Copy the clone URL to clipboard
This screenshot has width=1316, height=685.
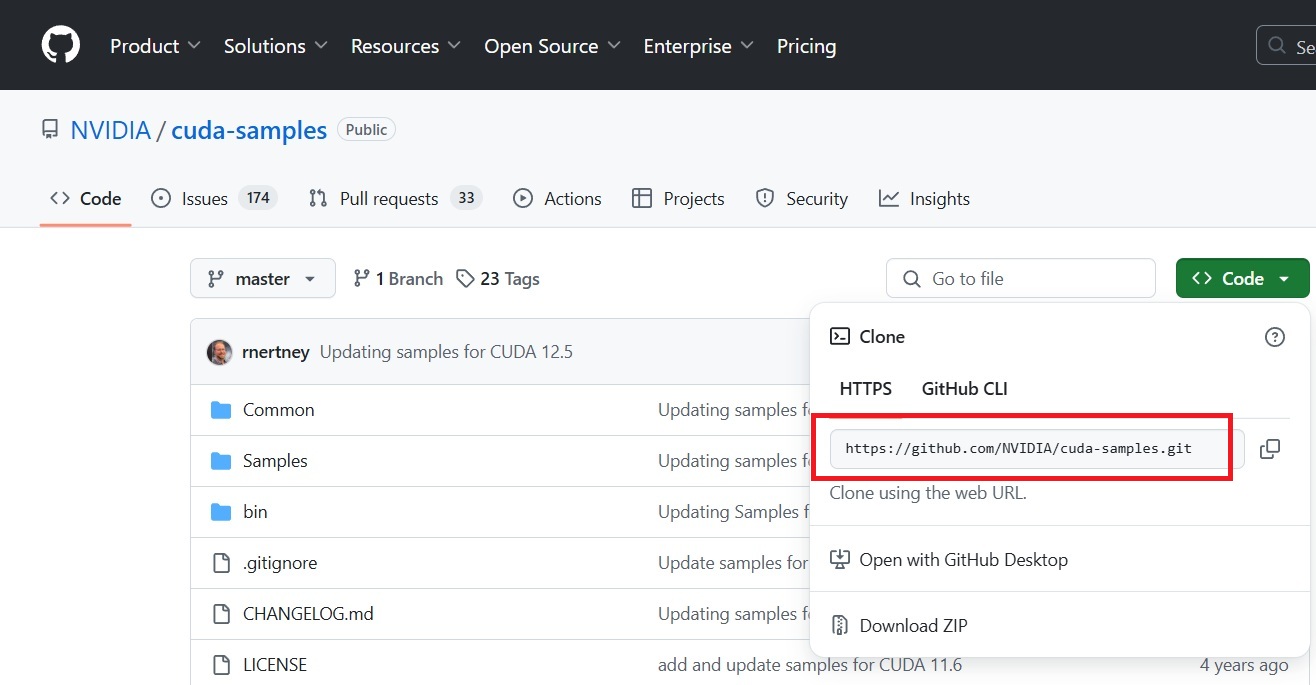point(1269,449)
